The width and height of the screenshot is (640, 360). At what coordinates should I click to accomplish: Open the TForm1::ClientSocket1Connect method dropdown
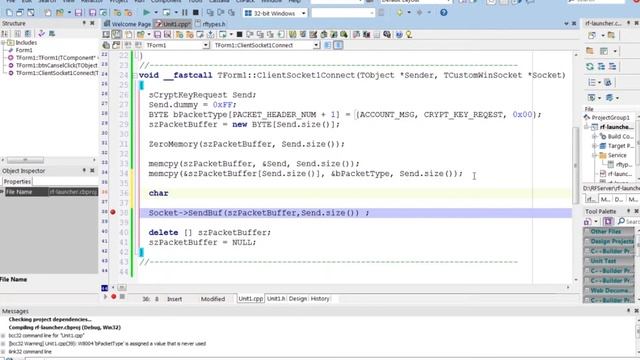[316, 45]
